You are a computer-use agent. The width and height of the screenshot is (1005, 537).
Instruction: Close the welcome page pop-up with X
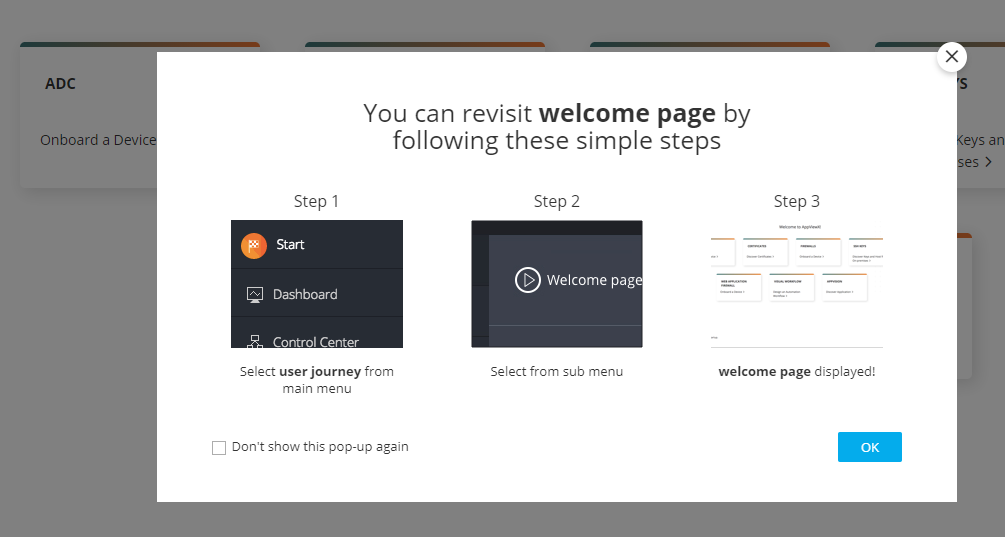952,56
